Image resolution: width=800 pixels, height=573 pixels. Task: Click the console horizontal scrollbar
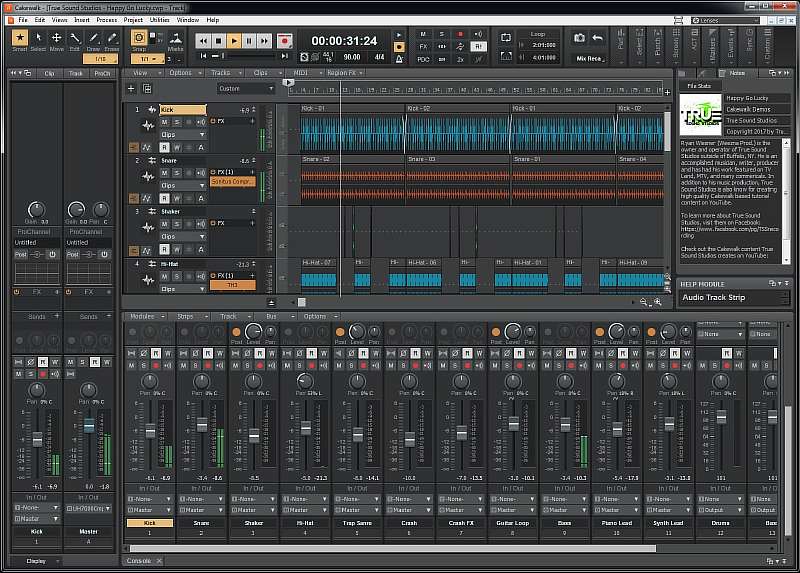393,549
